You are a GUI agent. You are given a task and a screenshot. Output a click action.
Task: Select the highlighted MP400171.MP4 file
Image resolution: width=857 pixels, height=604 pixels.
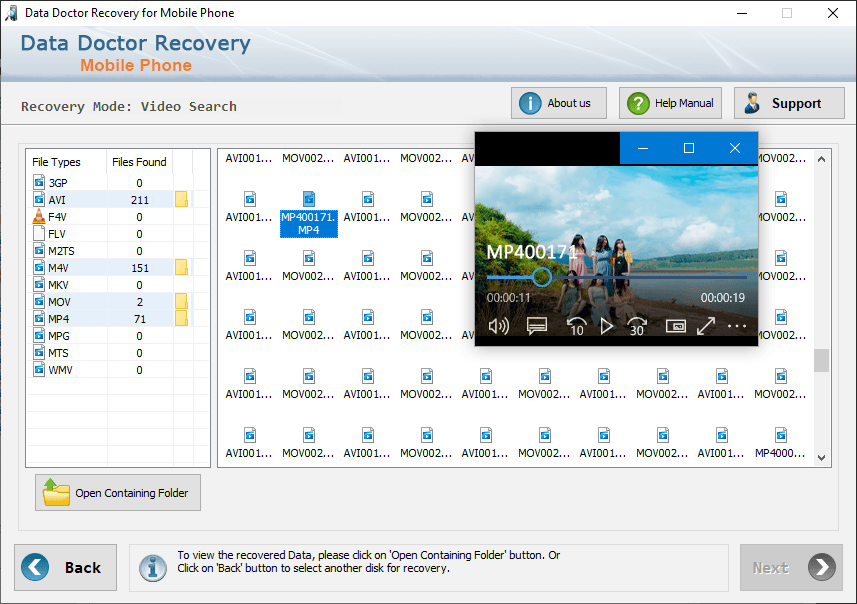[309, 216]
